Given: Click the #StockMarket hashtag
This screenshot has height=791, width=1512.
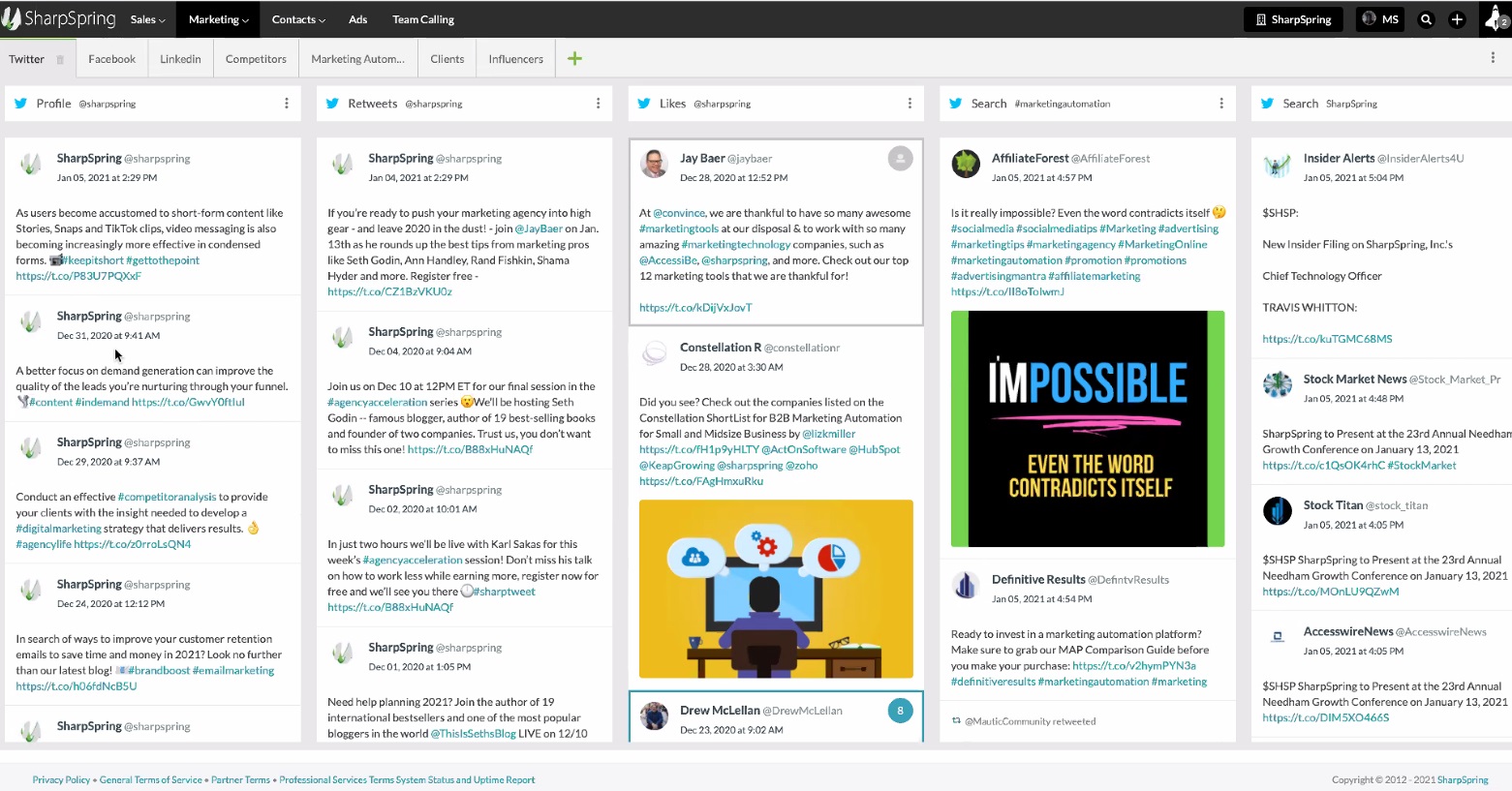Looking at the screenshot, I should click(x=1422, y=465).
